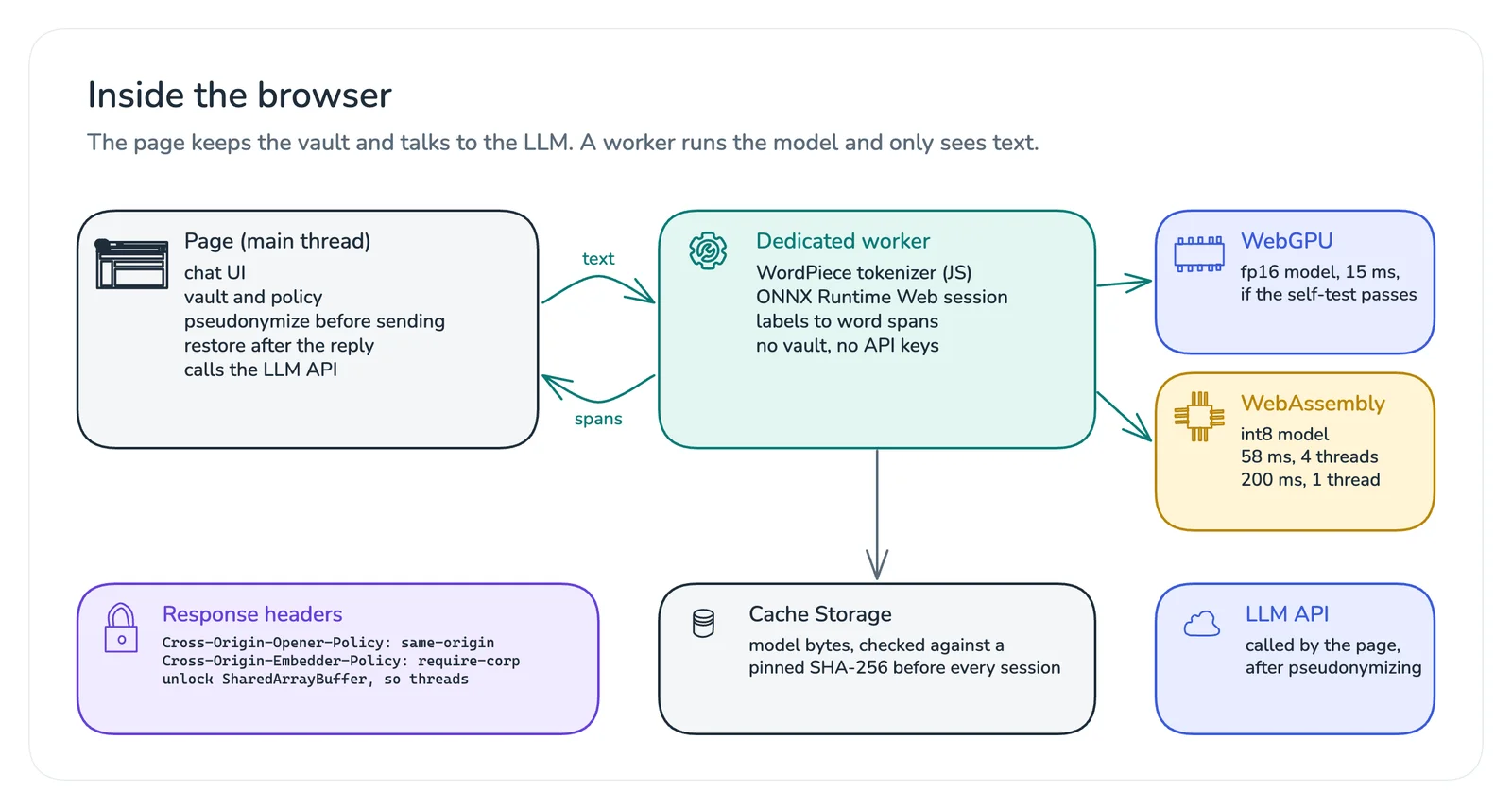Click 'ONNX Runtime Web session' line

coord(882,297)
